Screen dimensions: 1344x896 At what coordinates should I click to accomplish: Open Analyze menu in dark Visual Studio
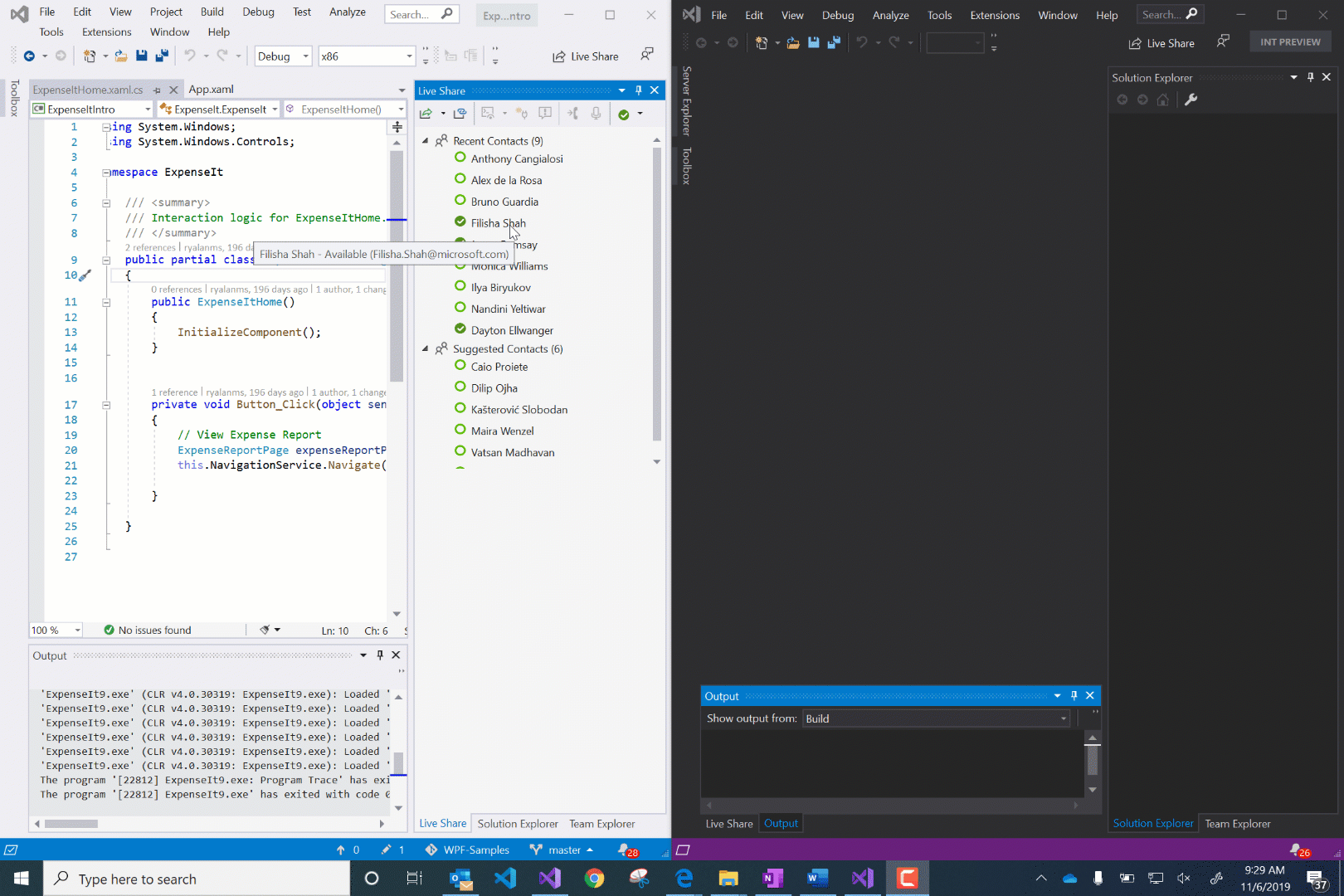point(890,15)
